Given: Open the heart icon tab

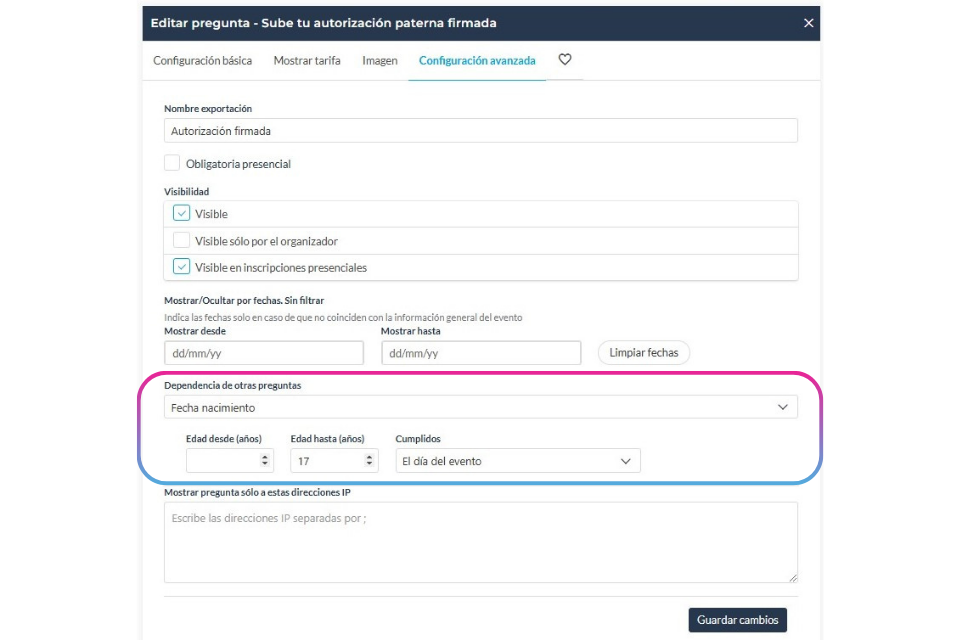Looking at the screenshot, I should (x=564, y=59).
